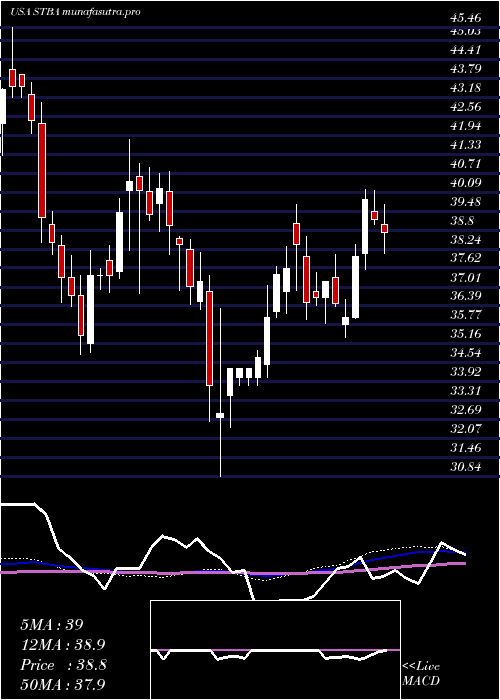This screenshot has width=500, height=700.
Task: Click the 50MA : 37.9 readout
Action: coord(63,684)
